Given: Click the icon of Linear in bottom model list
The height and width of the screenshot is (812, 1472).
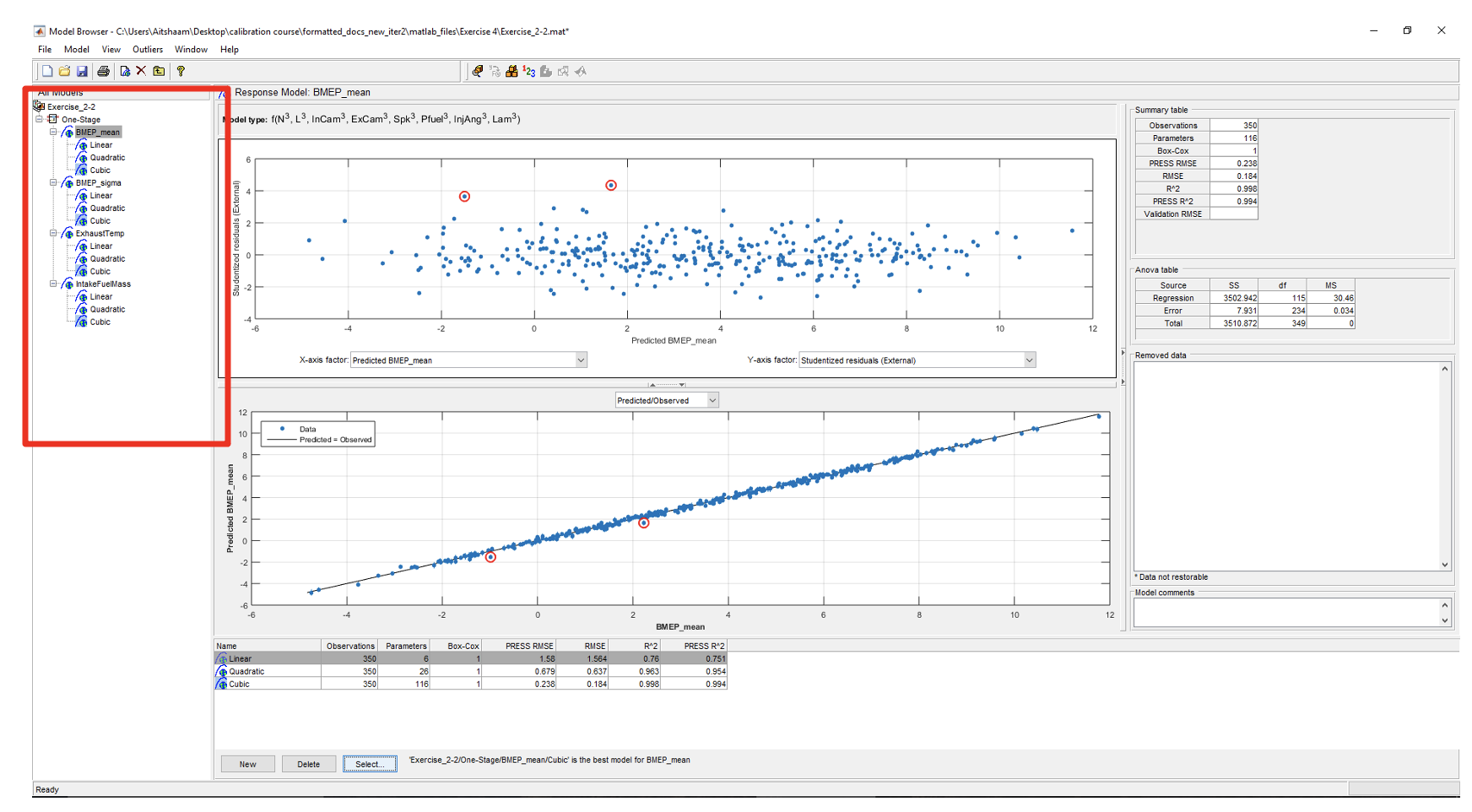Looking at the screenshot, I should click(x=222, y=659).
